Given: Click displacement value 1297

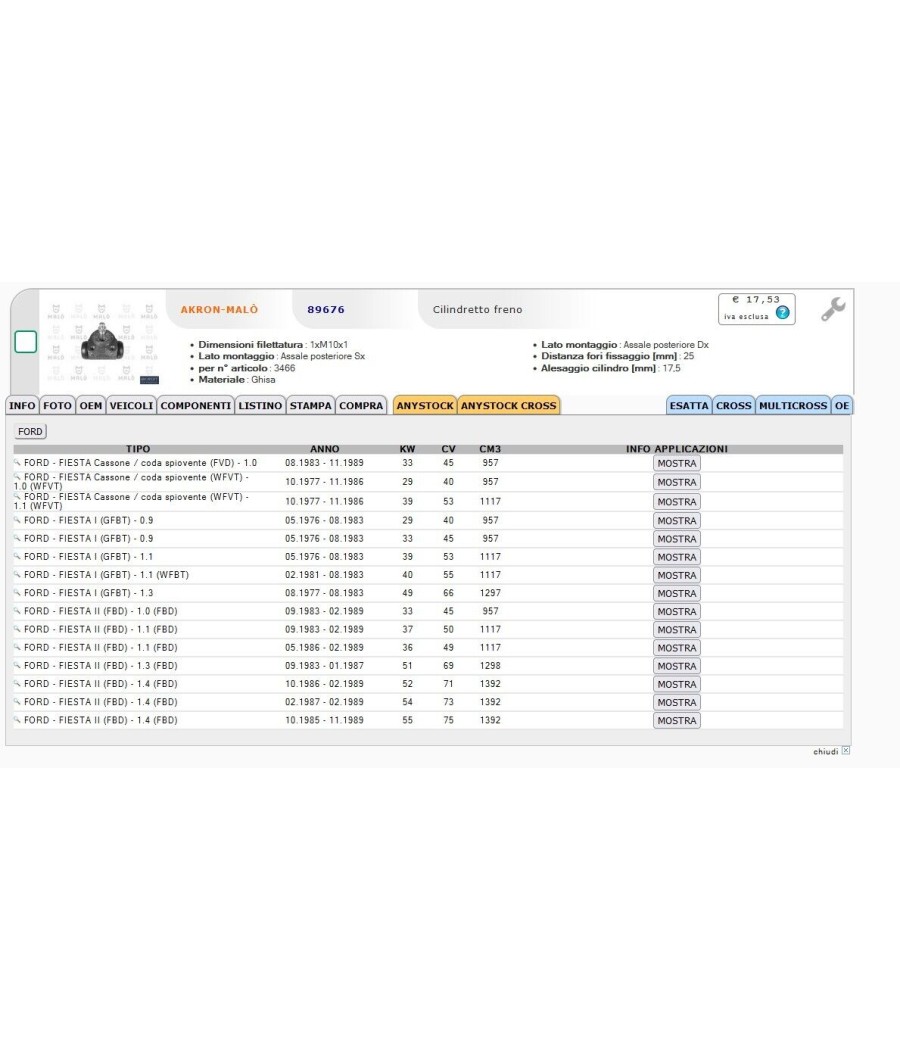Looking at the screenshot, I should pyautogui.click(x=490, y=593).
